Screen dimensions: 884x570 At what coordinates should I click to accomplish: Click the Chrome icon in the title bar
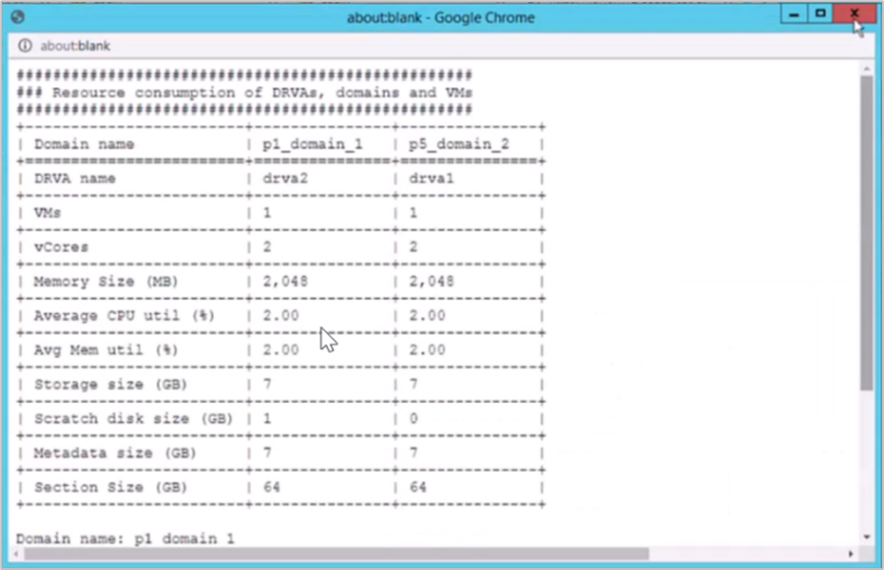click(19, 18)
